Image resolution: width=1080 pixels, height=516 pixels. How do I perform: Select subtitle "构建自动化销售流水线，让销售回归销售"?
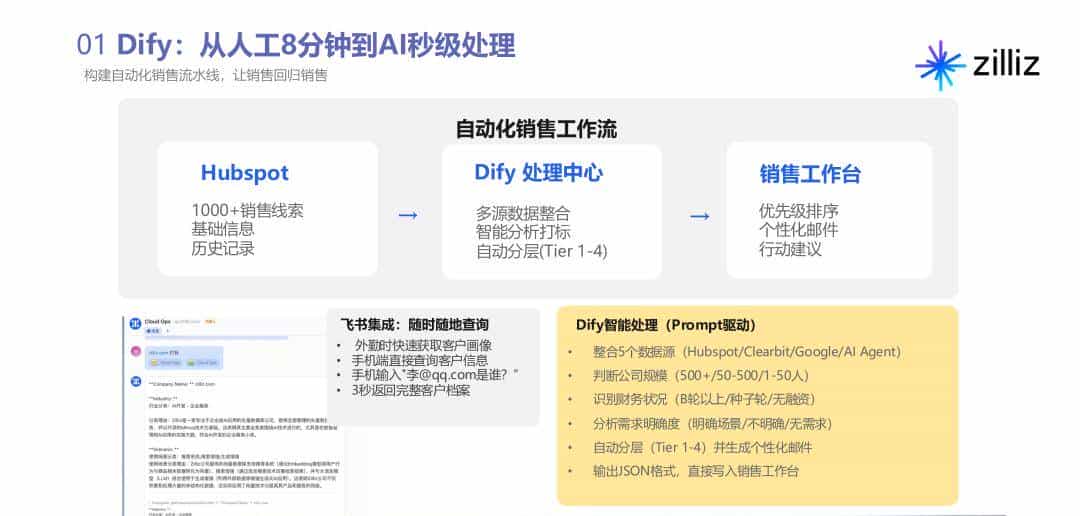pyautogui.click(x=206, y=76)
